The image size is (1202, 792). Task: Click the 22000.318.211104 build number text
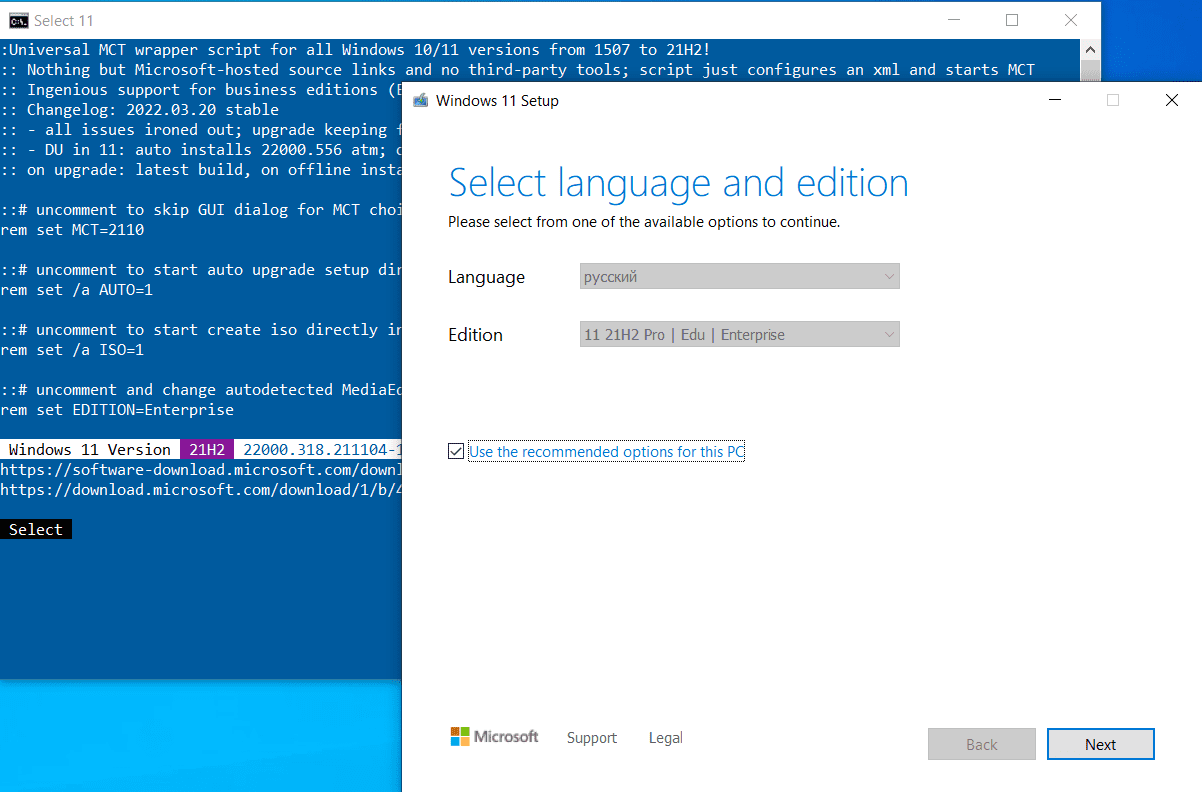tap(322, 450)
